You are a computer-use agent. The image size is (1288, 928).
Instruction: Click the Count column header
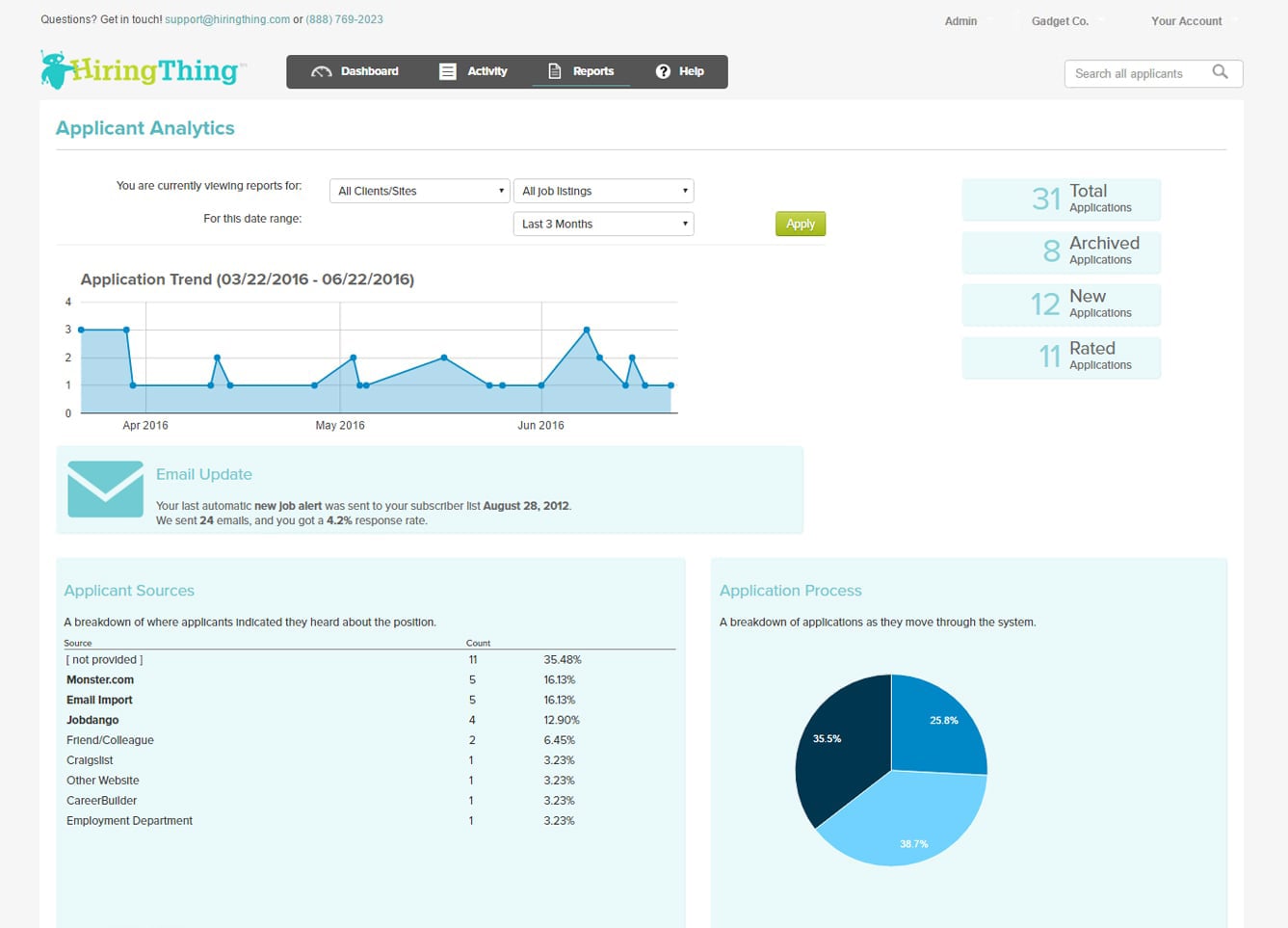click(478, 643)
